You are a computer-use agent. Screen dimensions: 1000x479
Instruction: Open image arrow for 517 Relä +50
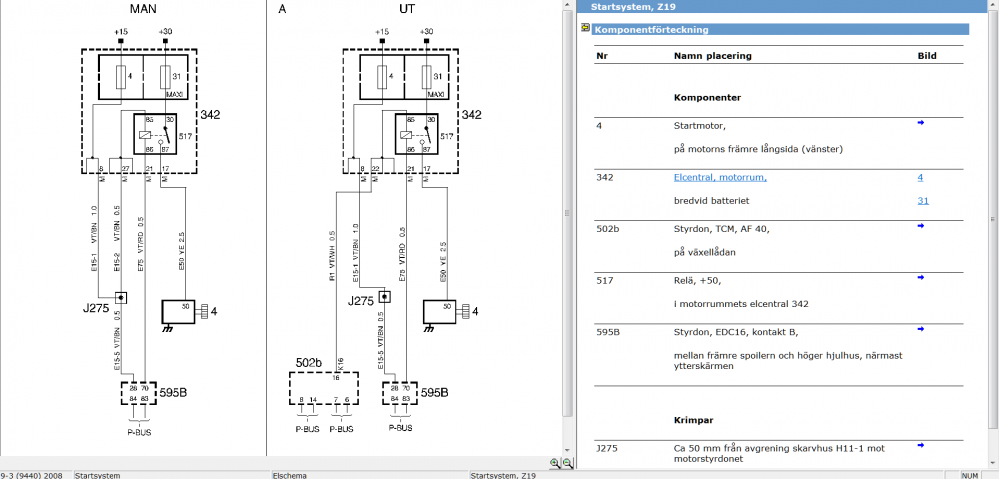click(921, 278)
